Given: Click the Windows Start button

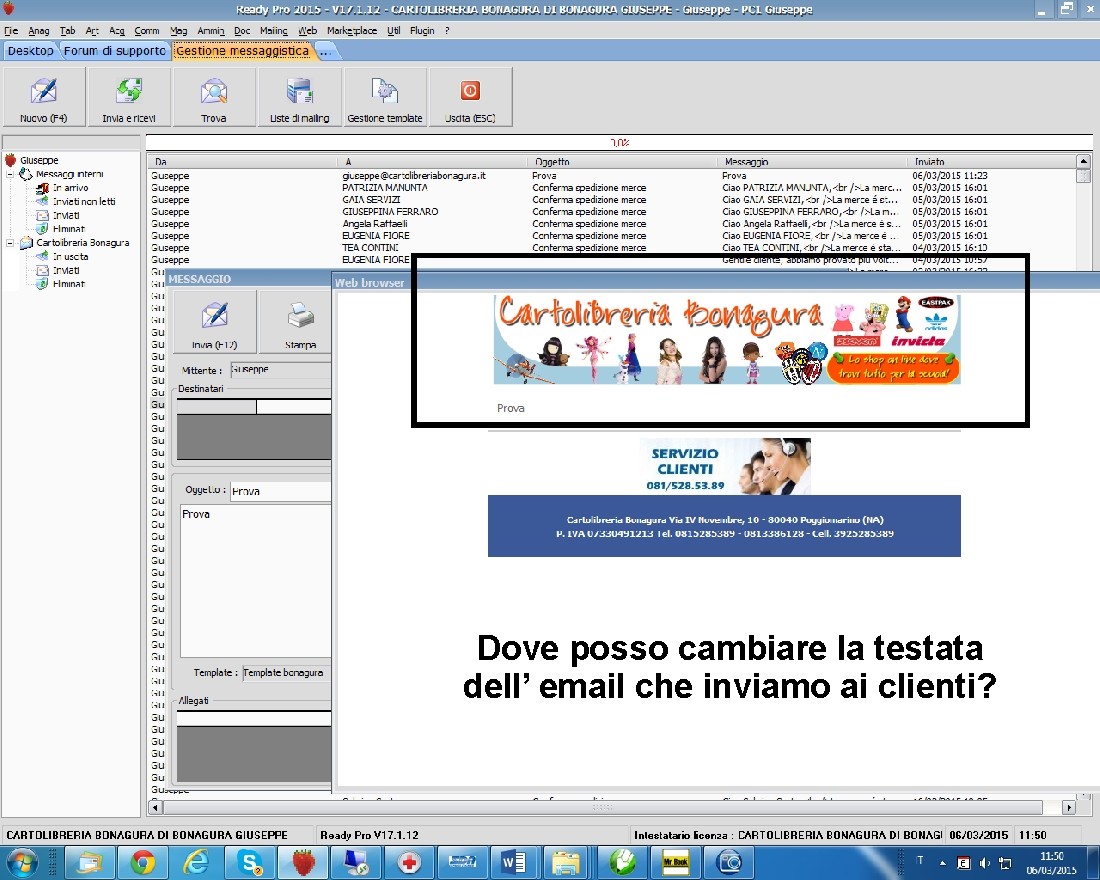Looking at the screenshot, I should click(21, 862).
